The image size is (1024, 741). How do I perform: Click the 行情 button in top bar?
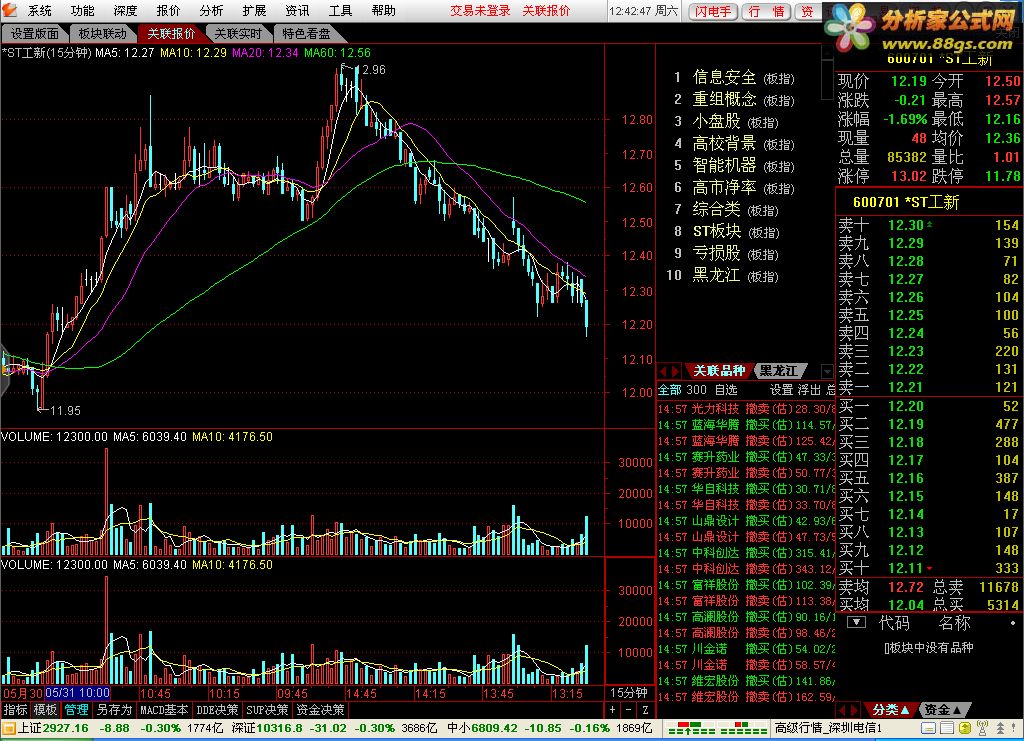[x=767, y=11]
